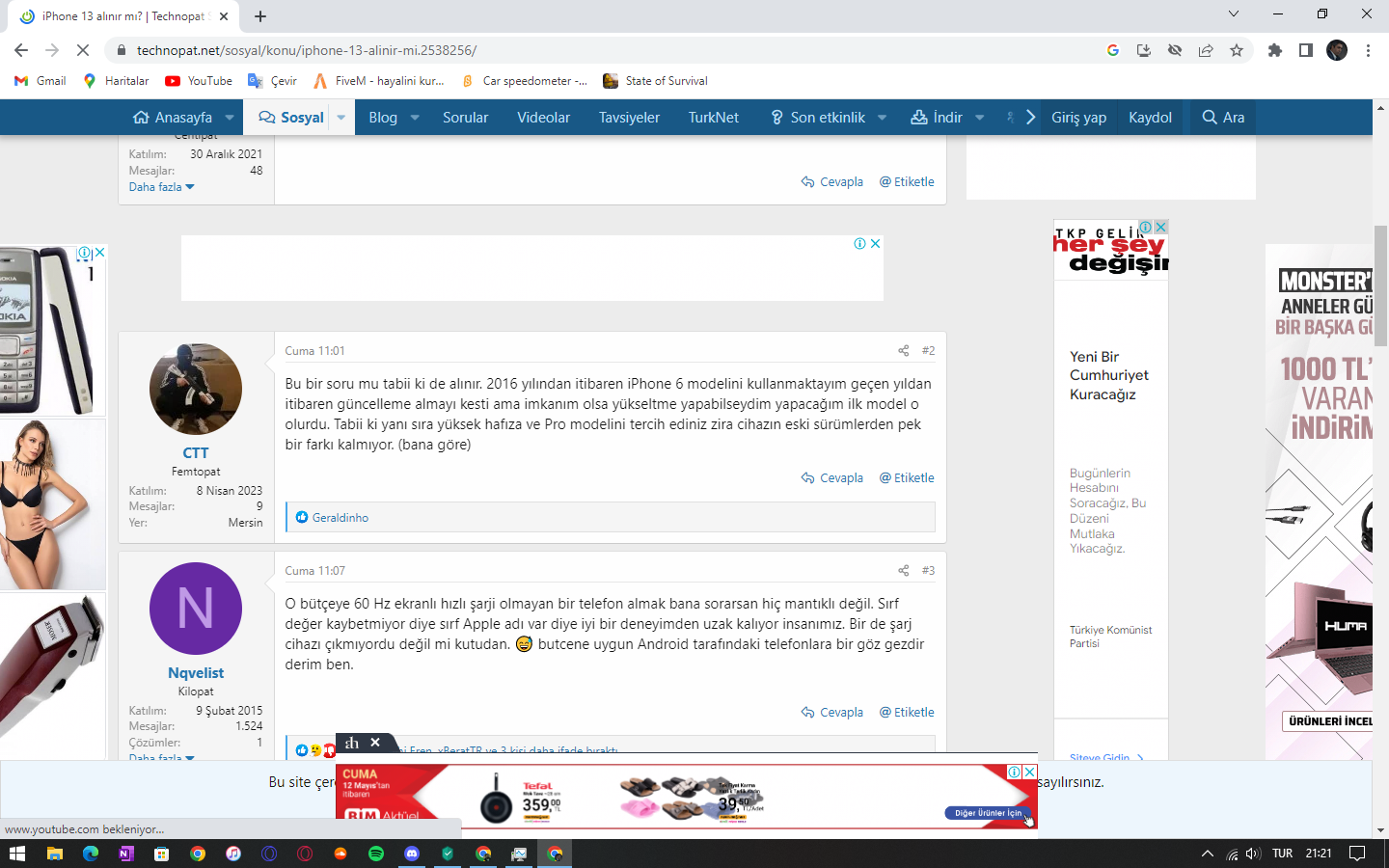The image size is (1389, 868).
Task: Expand the Blog menu dropdown arrow
Action: click(x=415, y=118)
